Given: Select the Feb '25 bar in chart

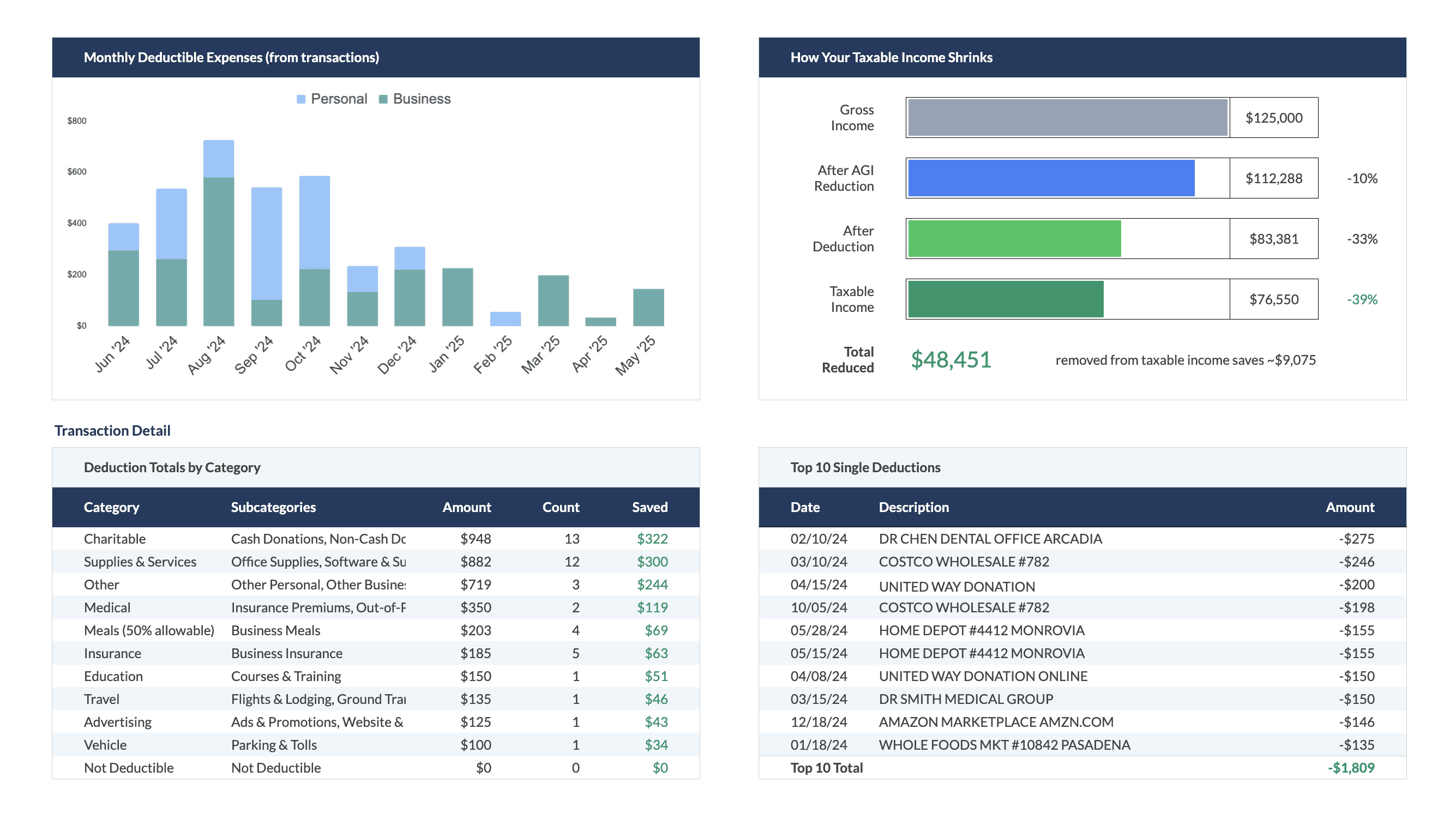Looking at the screenshot, I should click(x=506, y=319).
